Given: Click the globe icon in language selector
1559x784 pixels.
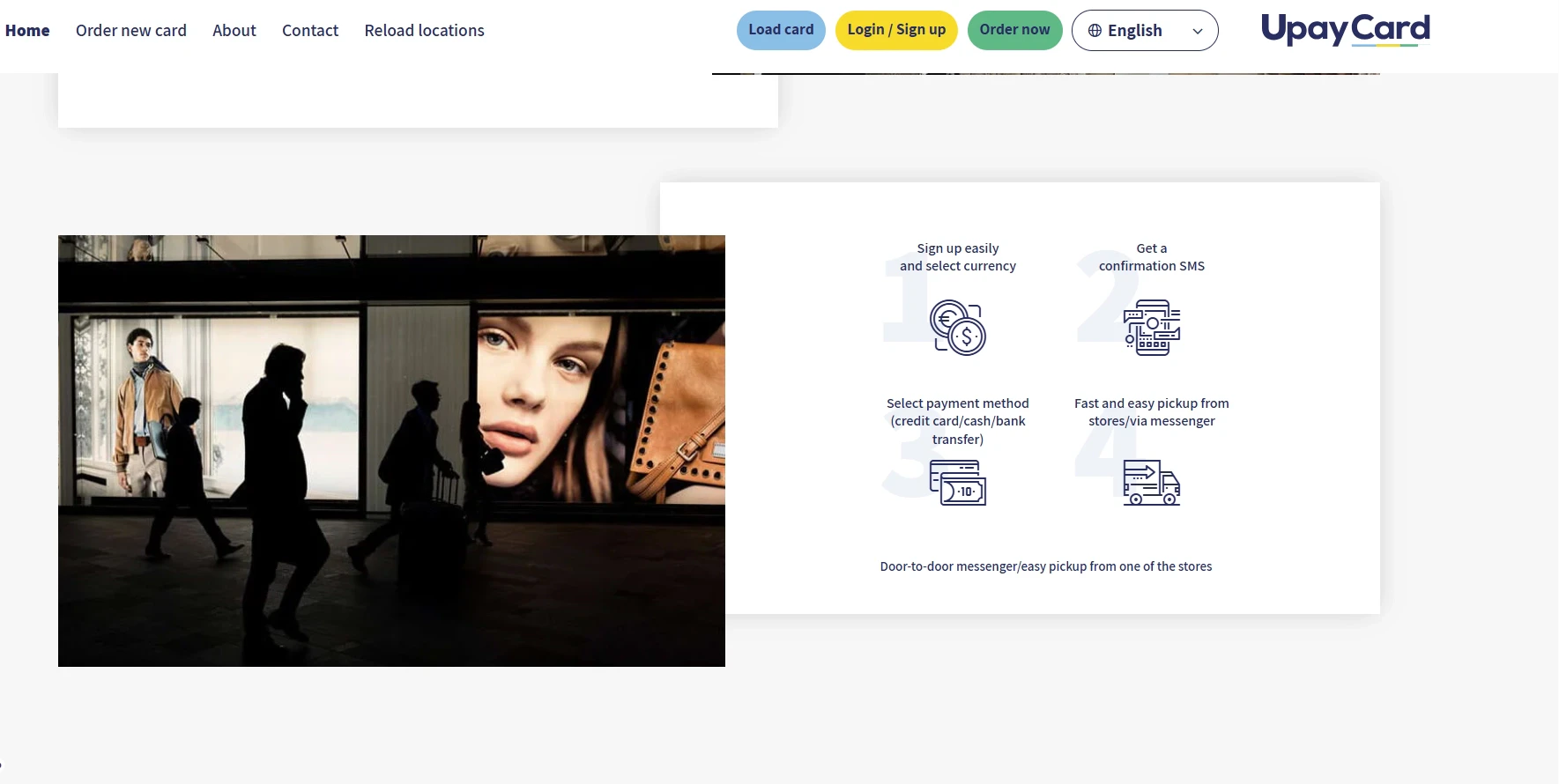Looking at the screenshot, I should tap(1095, 31).
